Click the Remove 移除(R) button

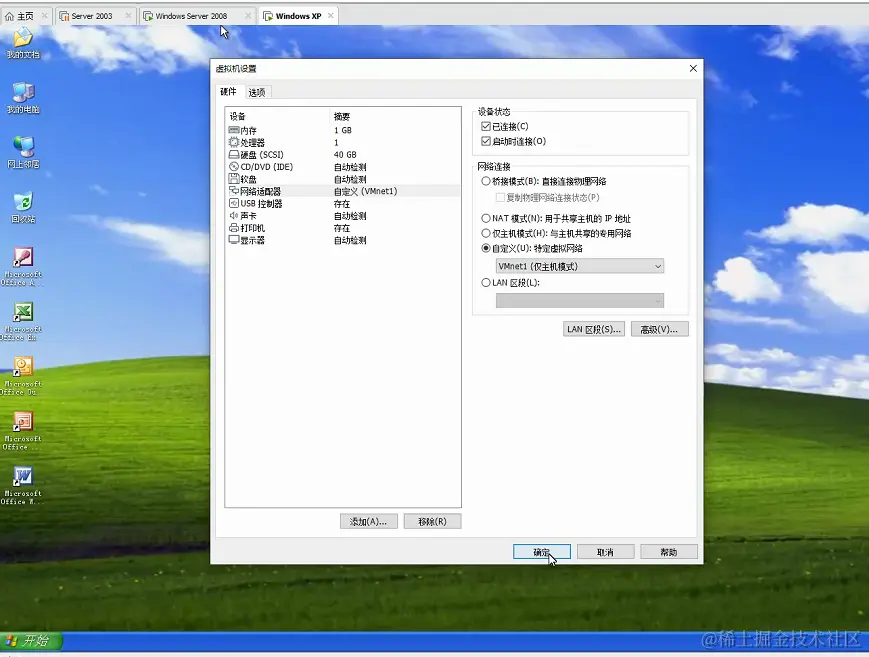432,522
